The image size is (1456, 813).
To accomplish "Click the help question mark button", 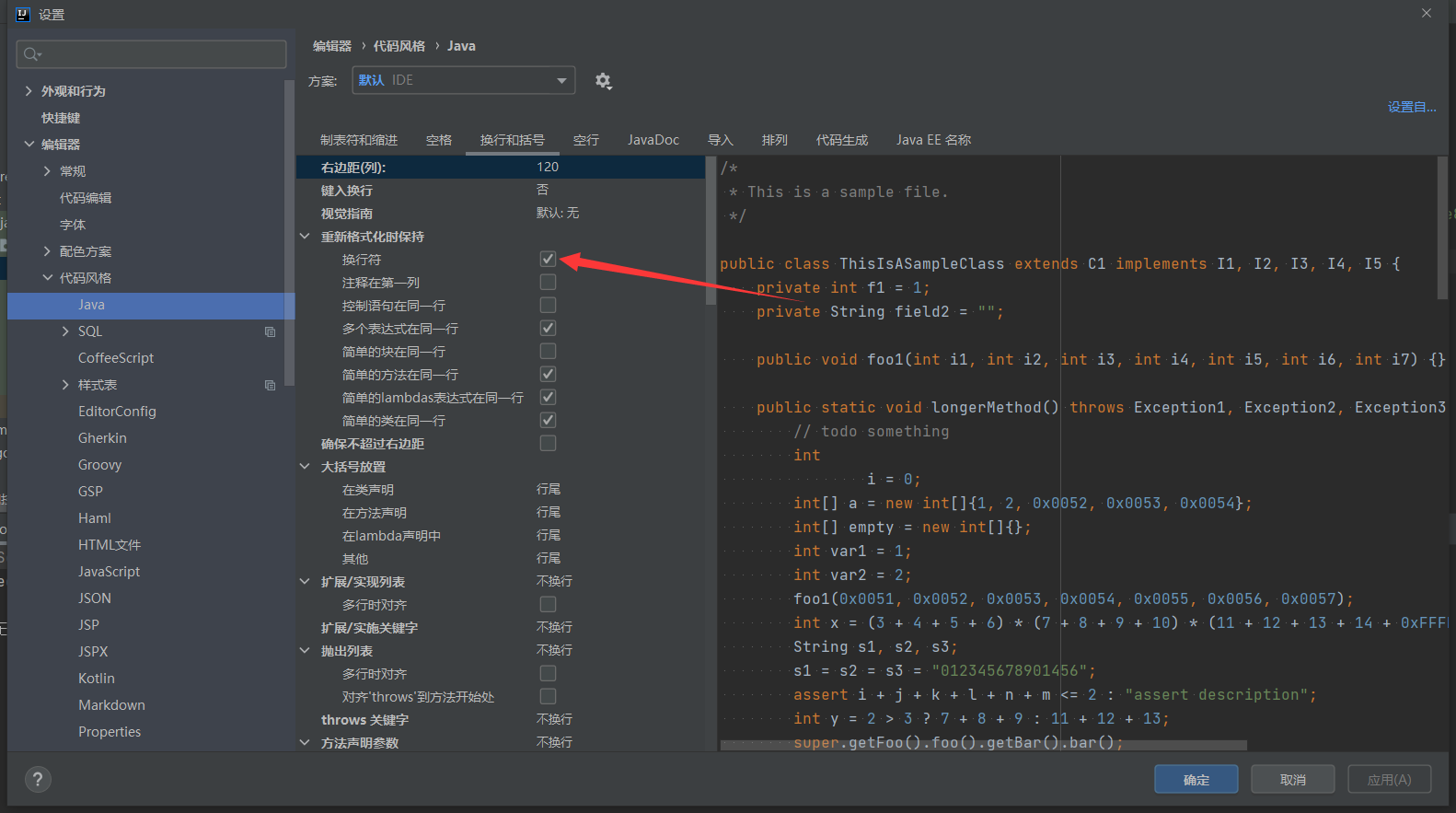I will tap(38, 780).
